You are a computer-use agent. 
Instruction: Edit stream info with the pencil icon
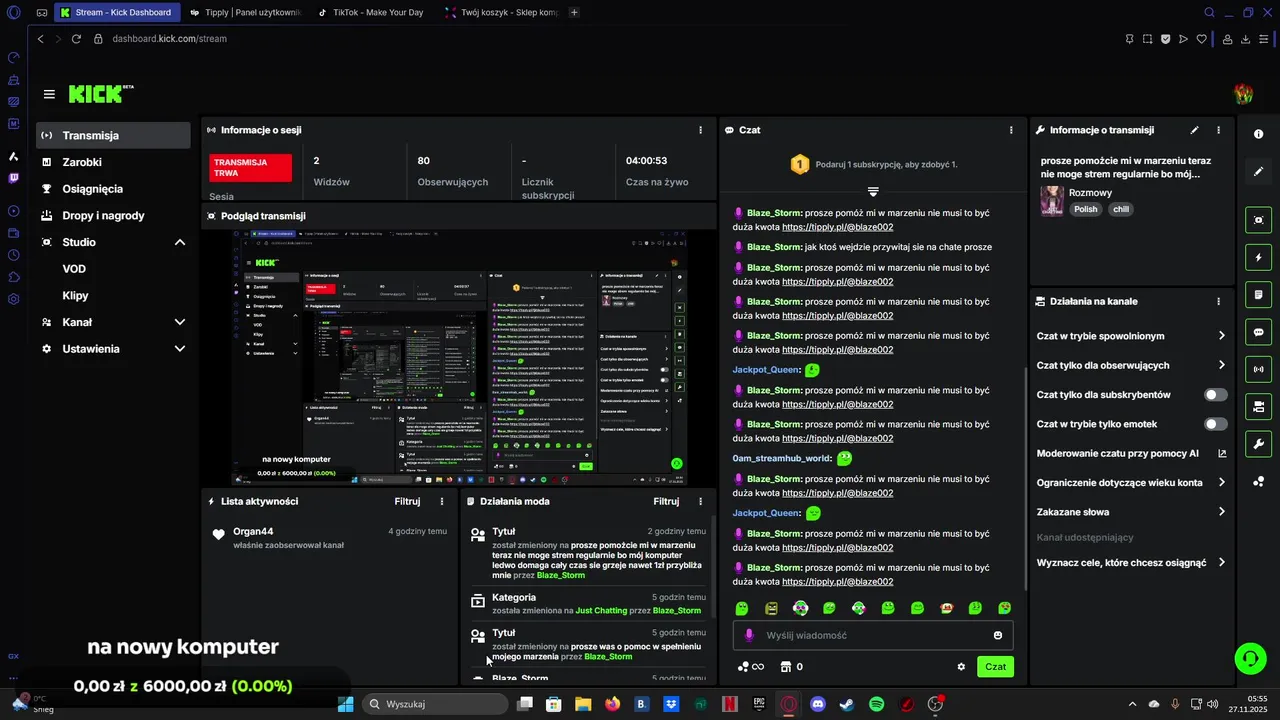pyautogui.click(x=1194, y=130)
